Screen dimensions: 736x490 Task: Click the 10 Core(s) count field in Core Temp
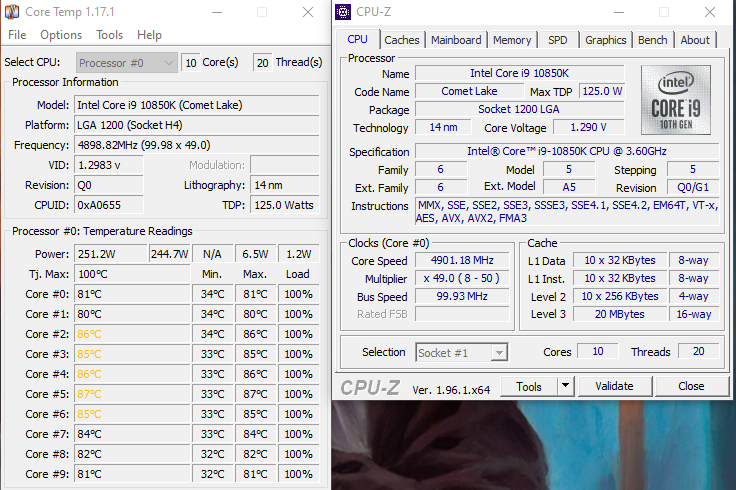click(x=190, y=62)
